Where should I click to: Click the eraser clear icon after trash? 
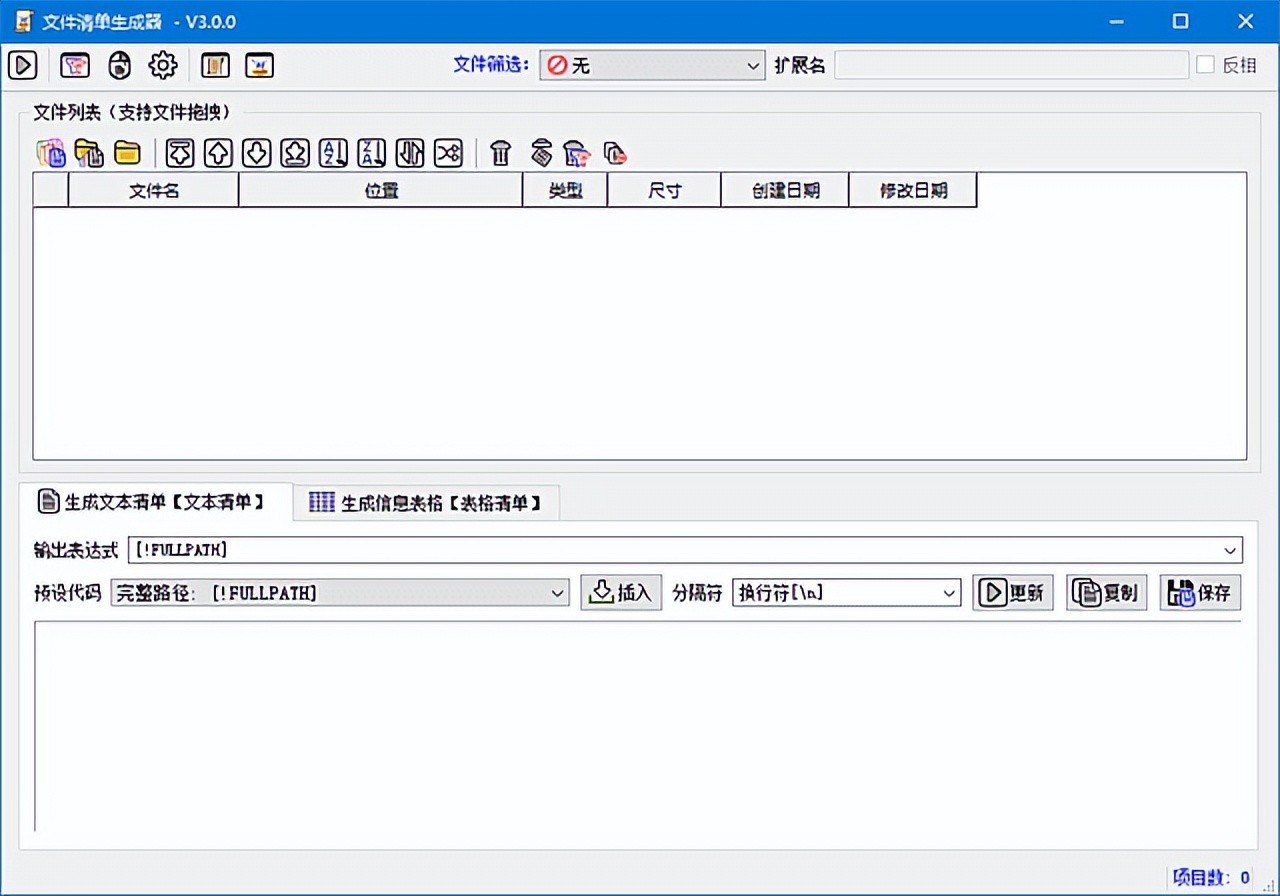(x=541, y=153)
